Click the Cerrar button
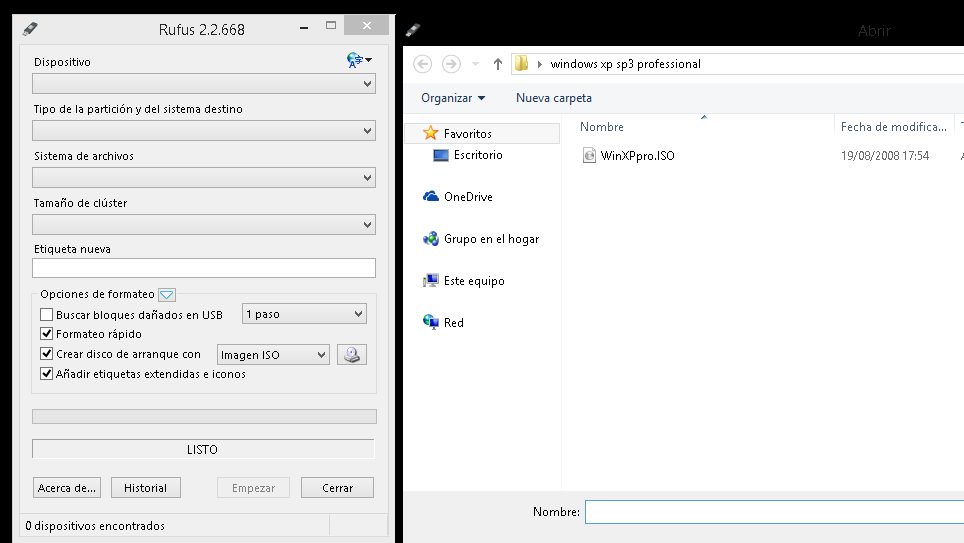This screenshot has width=964, height=543. click(338, 488)
